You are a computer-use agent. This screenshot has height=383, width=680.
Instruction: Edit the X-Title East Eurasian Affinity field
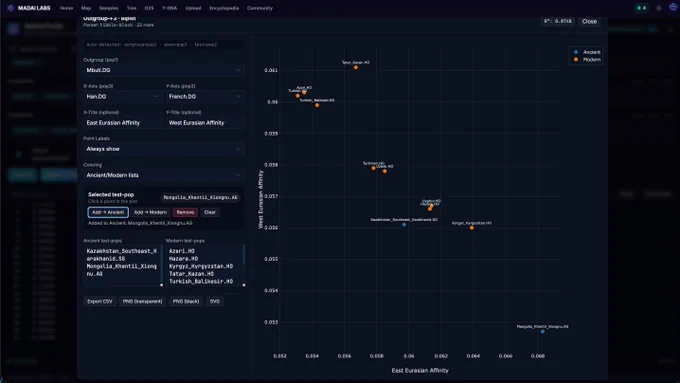122,123
